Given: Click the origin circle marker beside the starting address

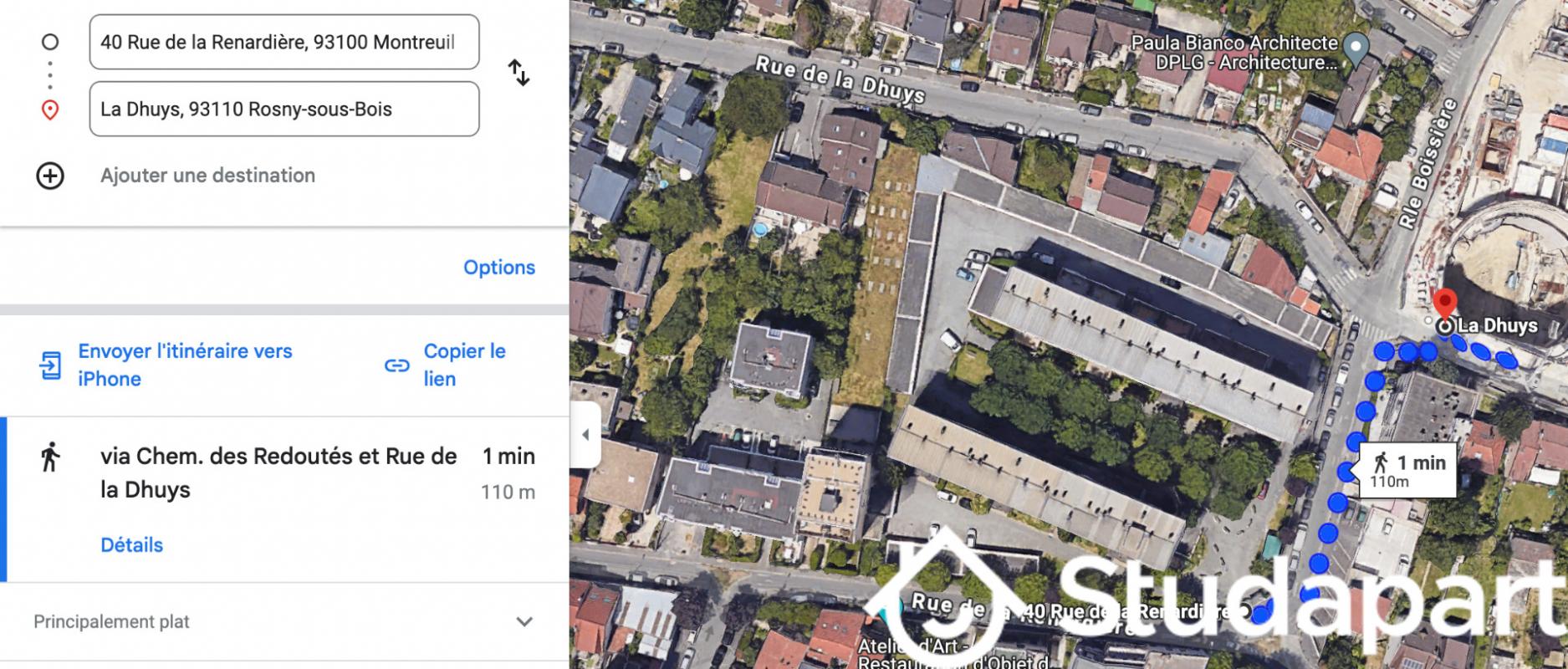Looking at the screenshot, I should pos(50,42).
